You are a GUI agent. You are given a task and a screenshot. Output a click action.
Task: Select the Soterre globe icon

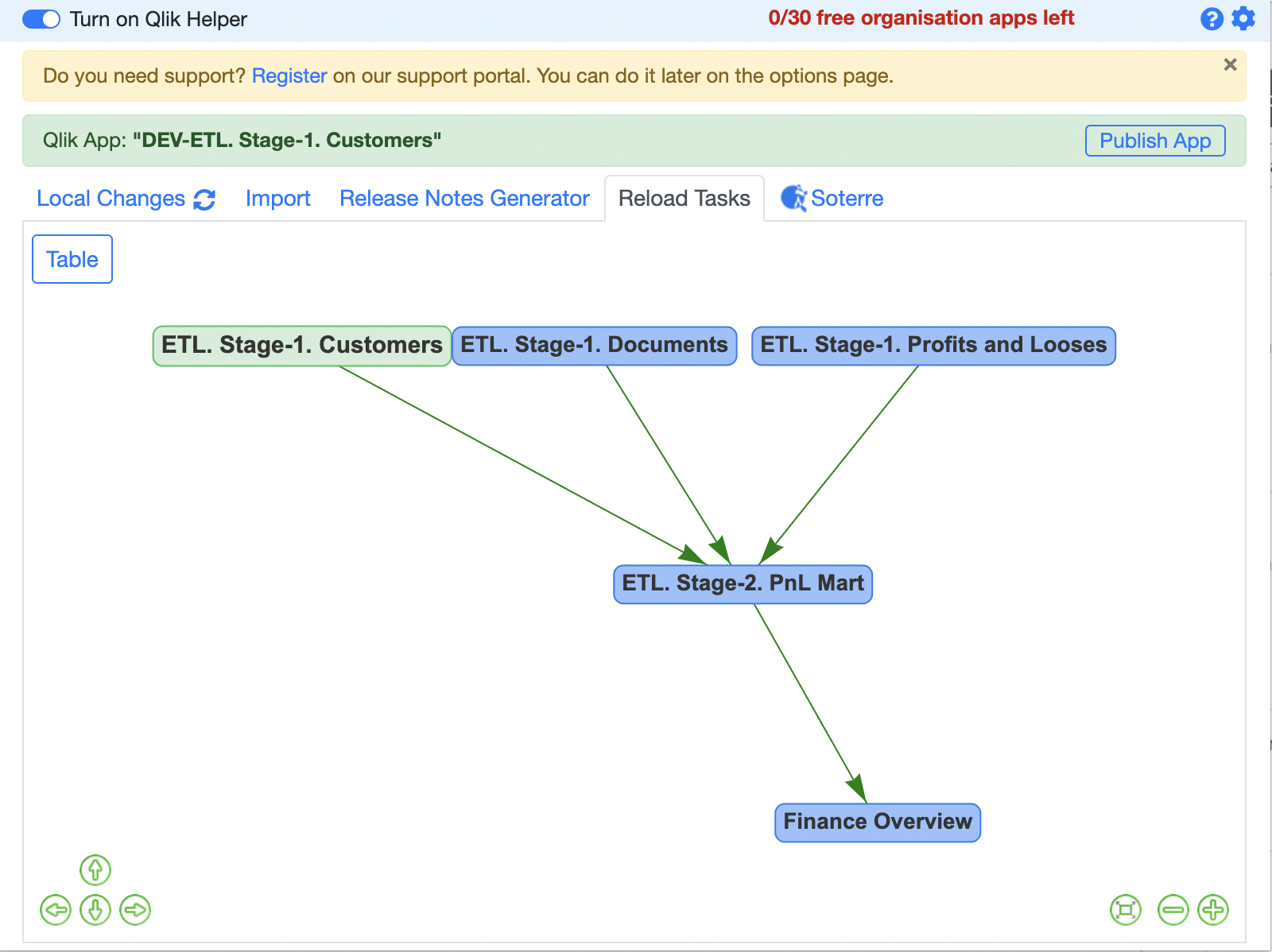click(x=794, y=198)
